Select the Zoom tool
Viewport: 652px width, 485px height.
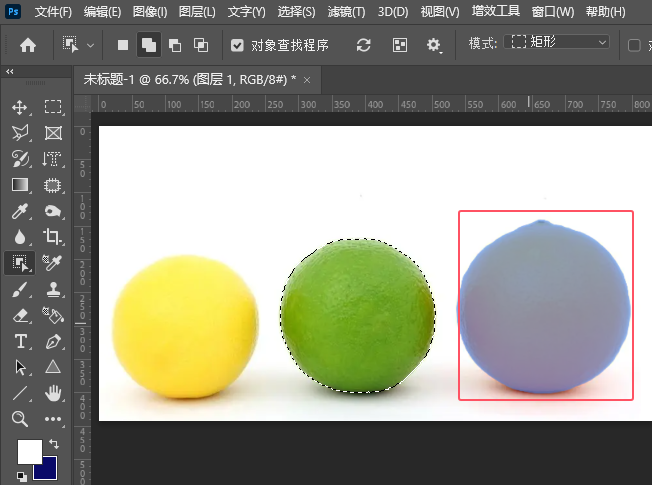coord(20,419)
